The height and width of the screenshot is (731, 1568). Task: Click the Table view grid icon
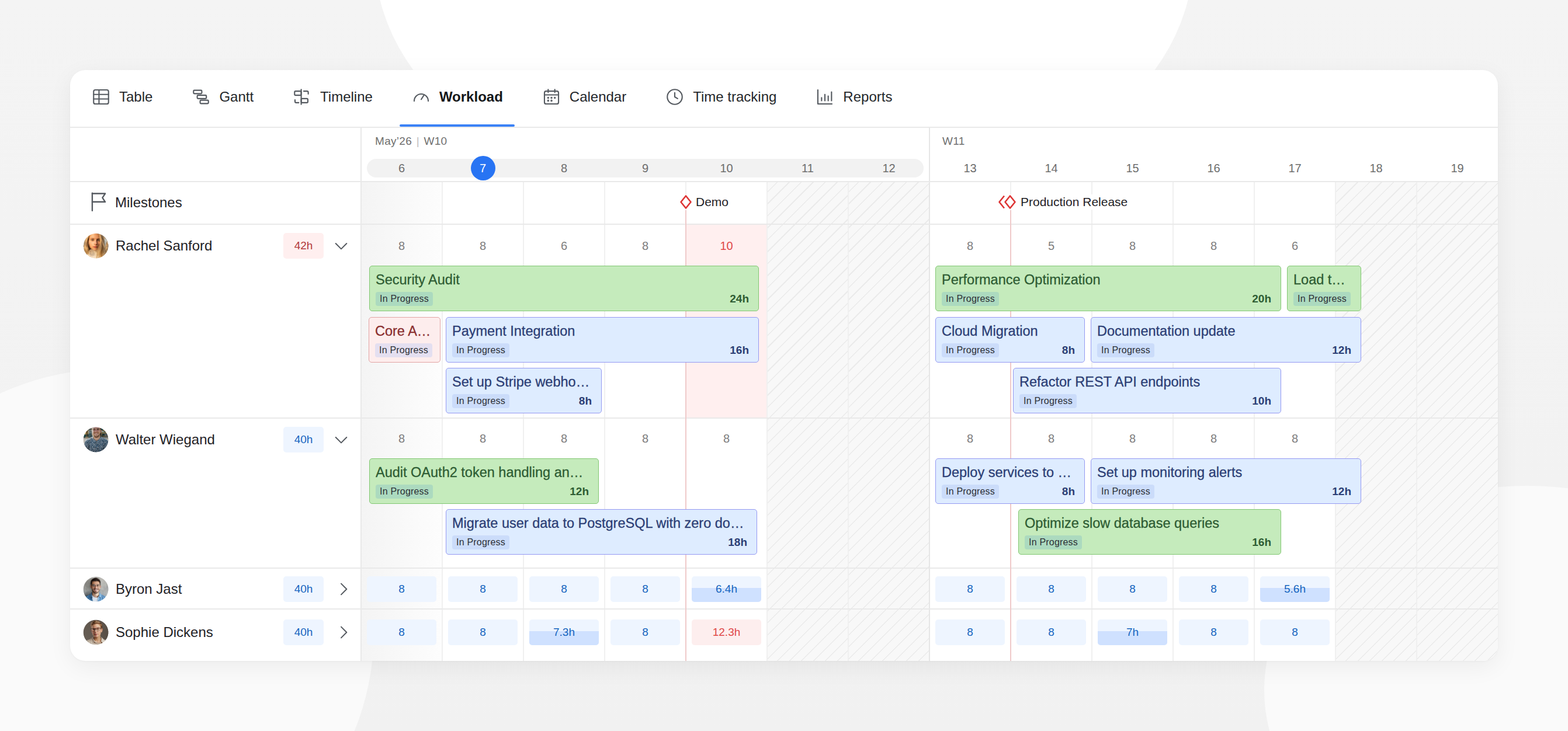tap(101, 98)
